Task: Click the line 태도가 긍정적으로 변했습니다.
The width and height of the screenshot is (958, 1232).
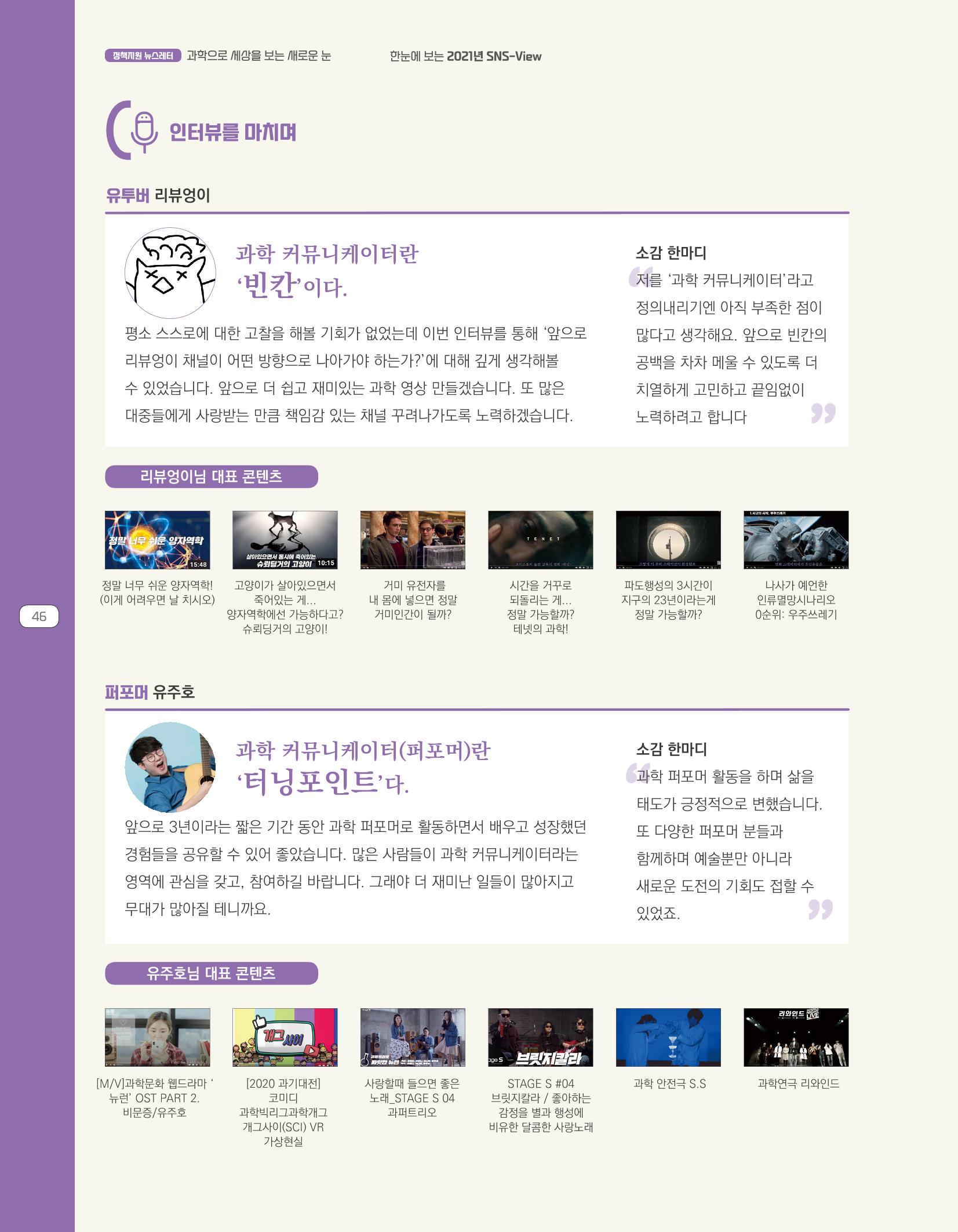Action: (729, 804)
